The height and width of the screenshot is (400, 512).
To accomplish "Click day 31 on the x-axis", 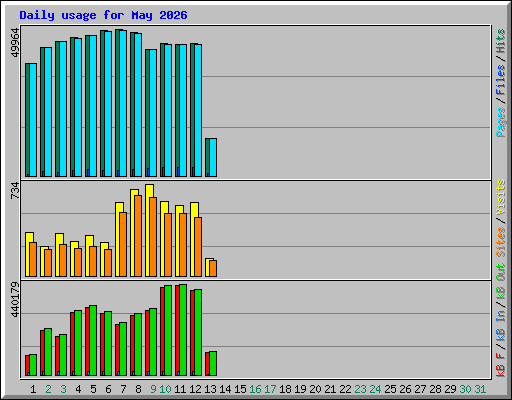I will pyautogui.click(x=480, y=389).
